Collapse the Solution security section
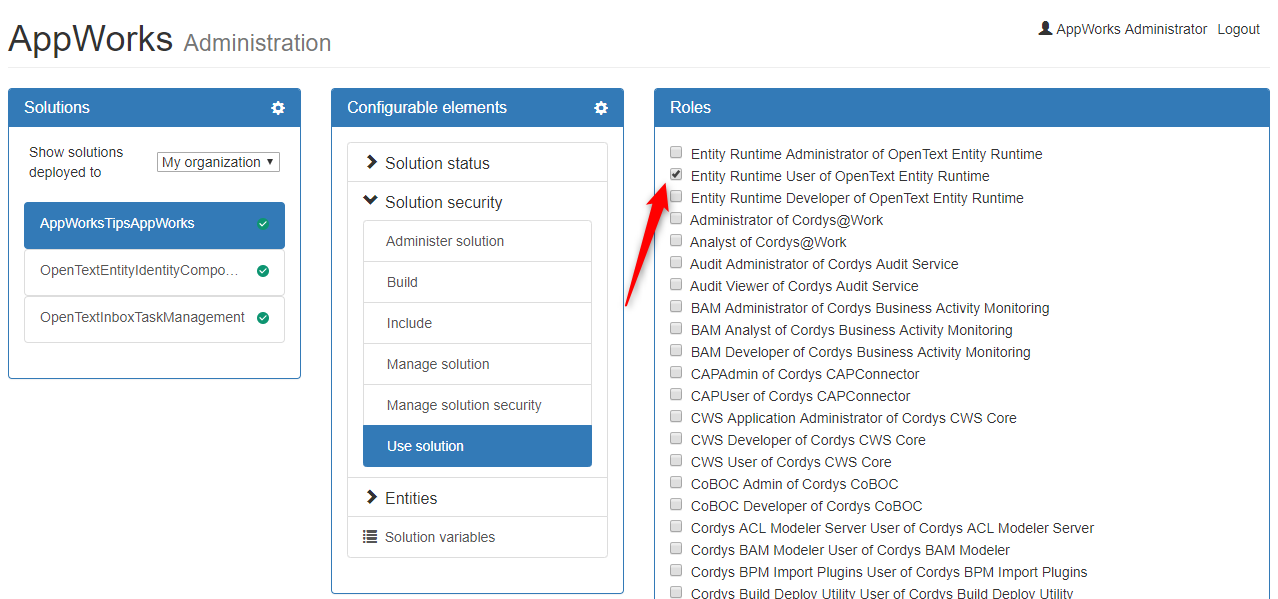This screenshot has width=1278, height=599. [443, 202]
